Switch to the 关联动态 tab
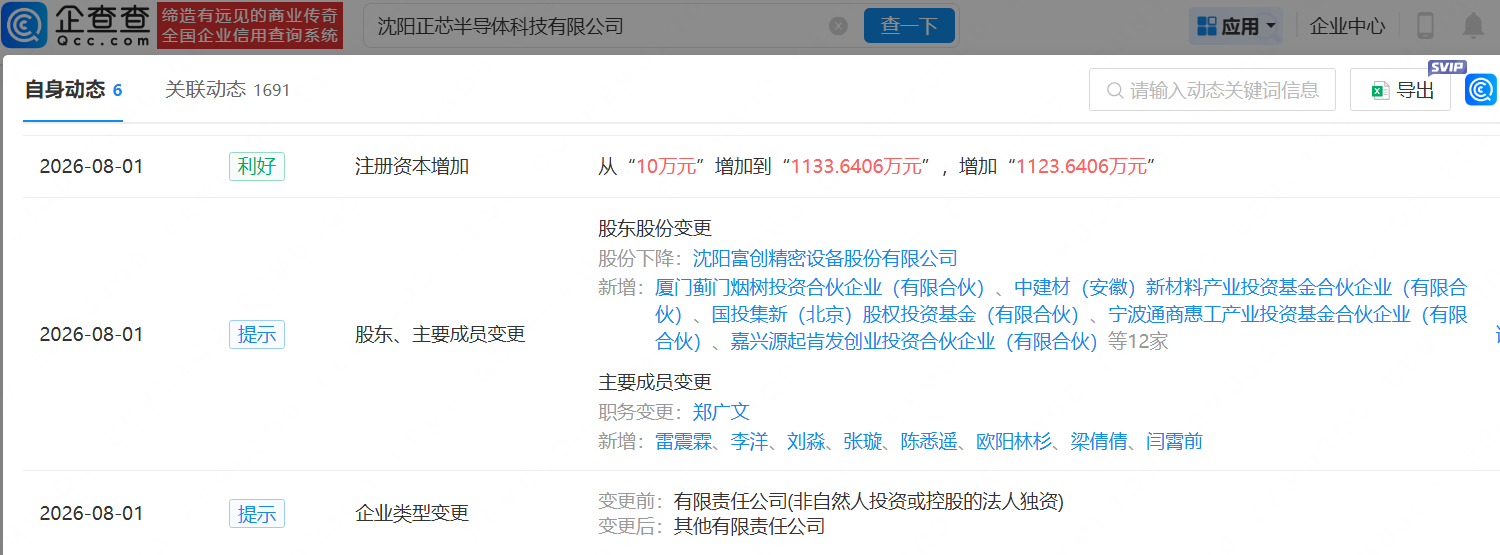Image resolution: width=1500 pixels, height=555 pixels. (227, 90)
